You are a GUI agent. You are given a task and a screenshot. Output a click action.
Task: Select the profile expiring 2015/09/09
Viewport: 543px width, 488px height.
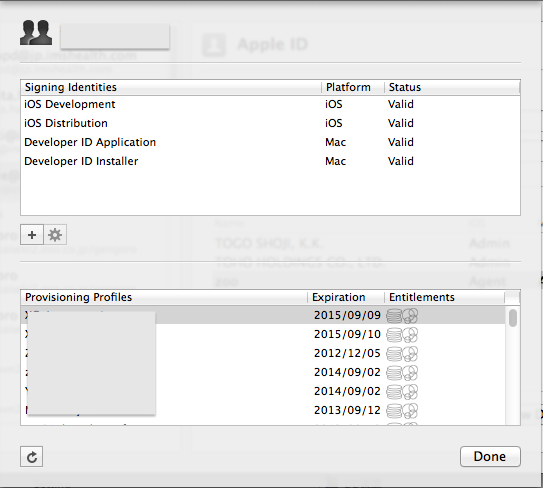(x=263, y=315)
